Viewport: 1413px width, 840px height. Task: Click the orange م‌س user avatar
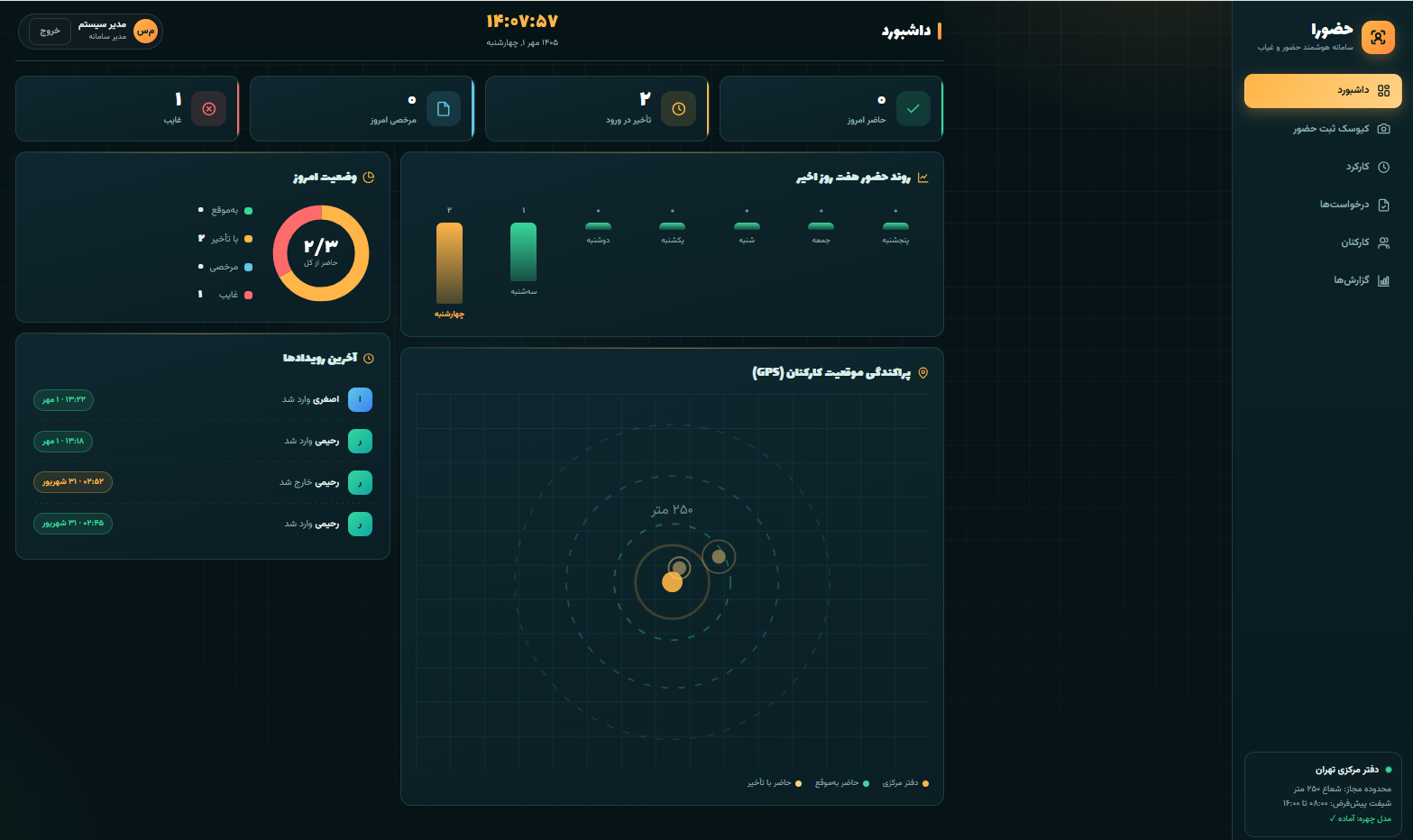145,32
